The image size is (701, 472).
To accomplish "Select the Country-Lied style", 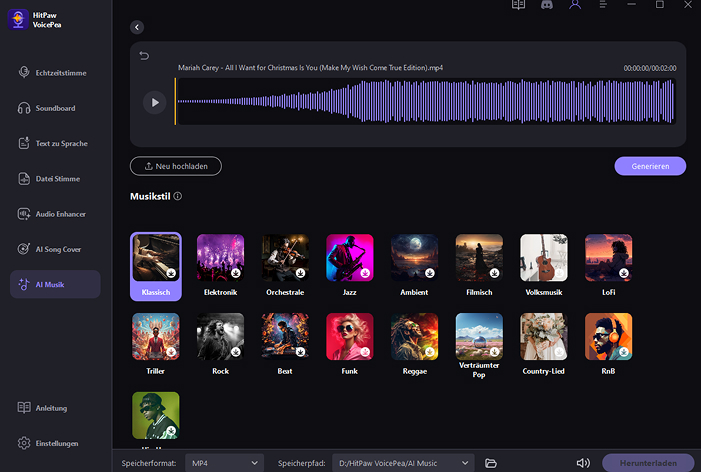I will click(544, 344).
